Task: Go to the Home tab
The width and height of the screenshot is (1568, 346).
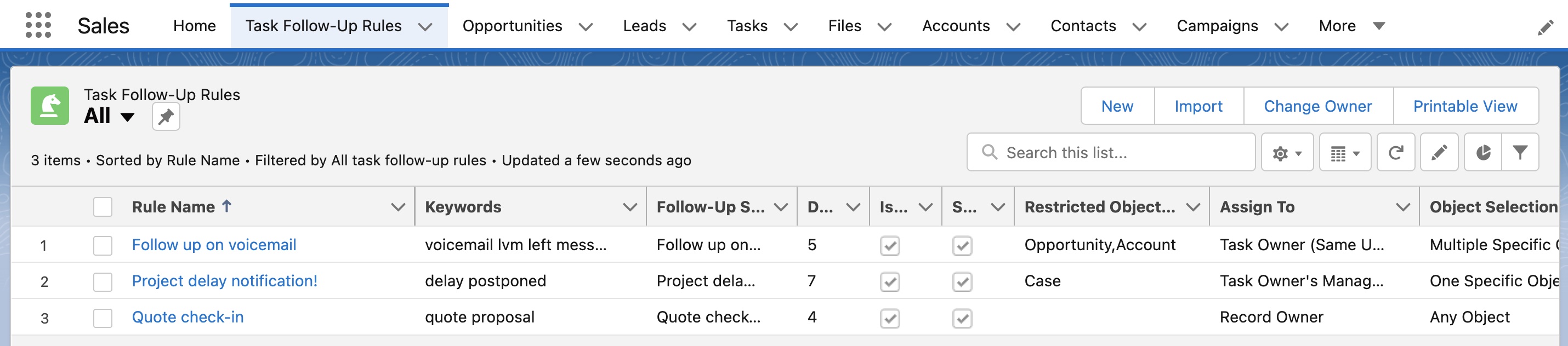Action: pyautogui.click(x=194, y=26)
